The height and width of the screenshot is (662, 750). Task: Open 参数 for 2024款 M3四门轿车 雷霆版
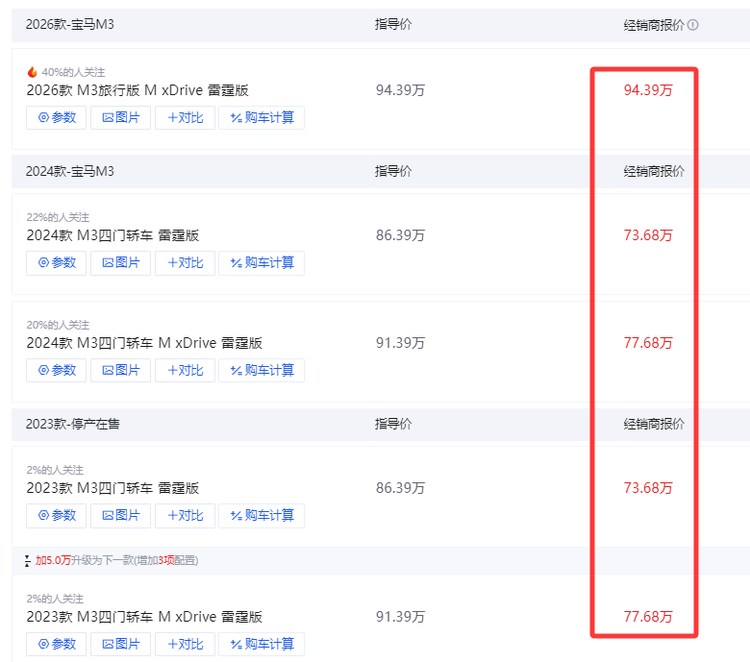(57, 263)
